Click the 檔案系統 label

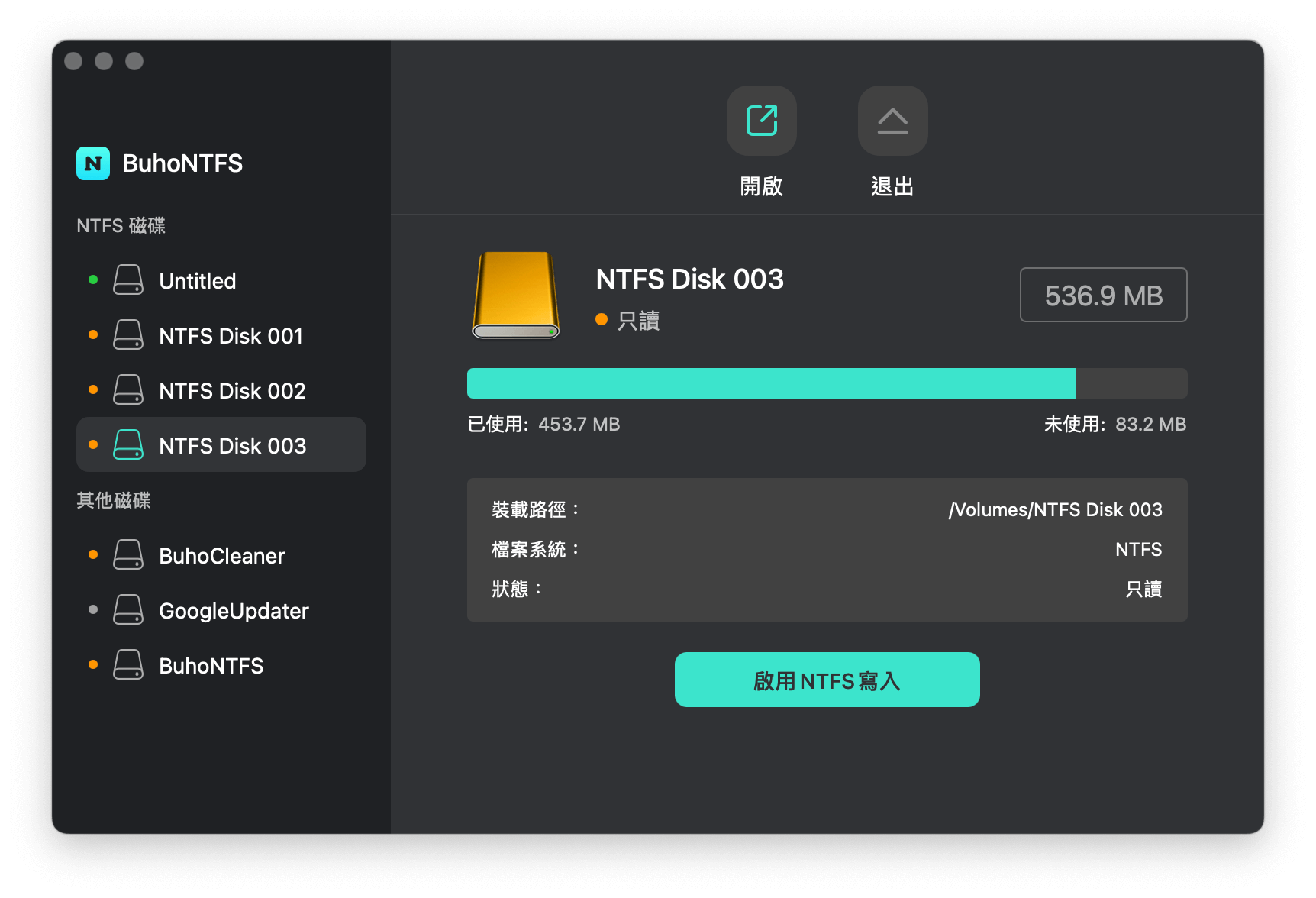535,549
